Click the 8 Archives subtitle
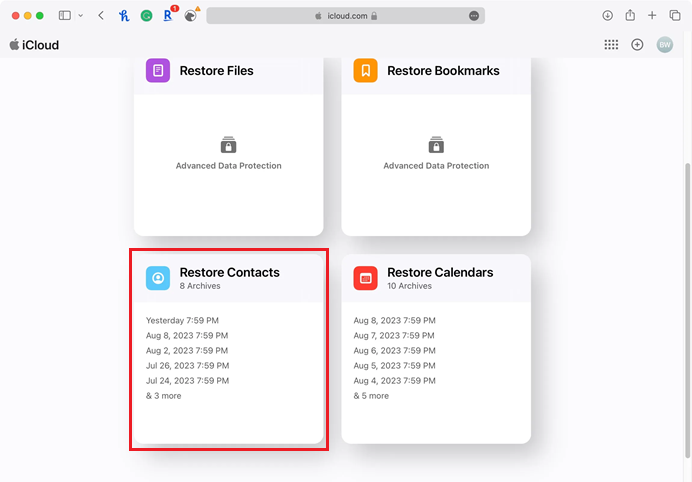 click(x=200, y=286)
